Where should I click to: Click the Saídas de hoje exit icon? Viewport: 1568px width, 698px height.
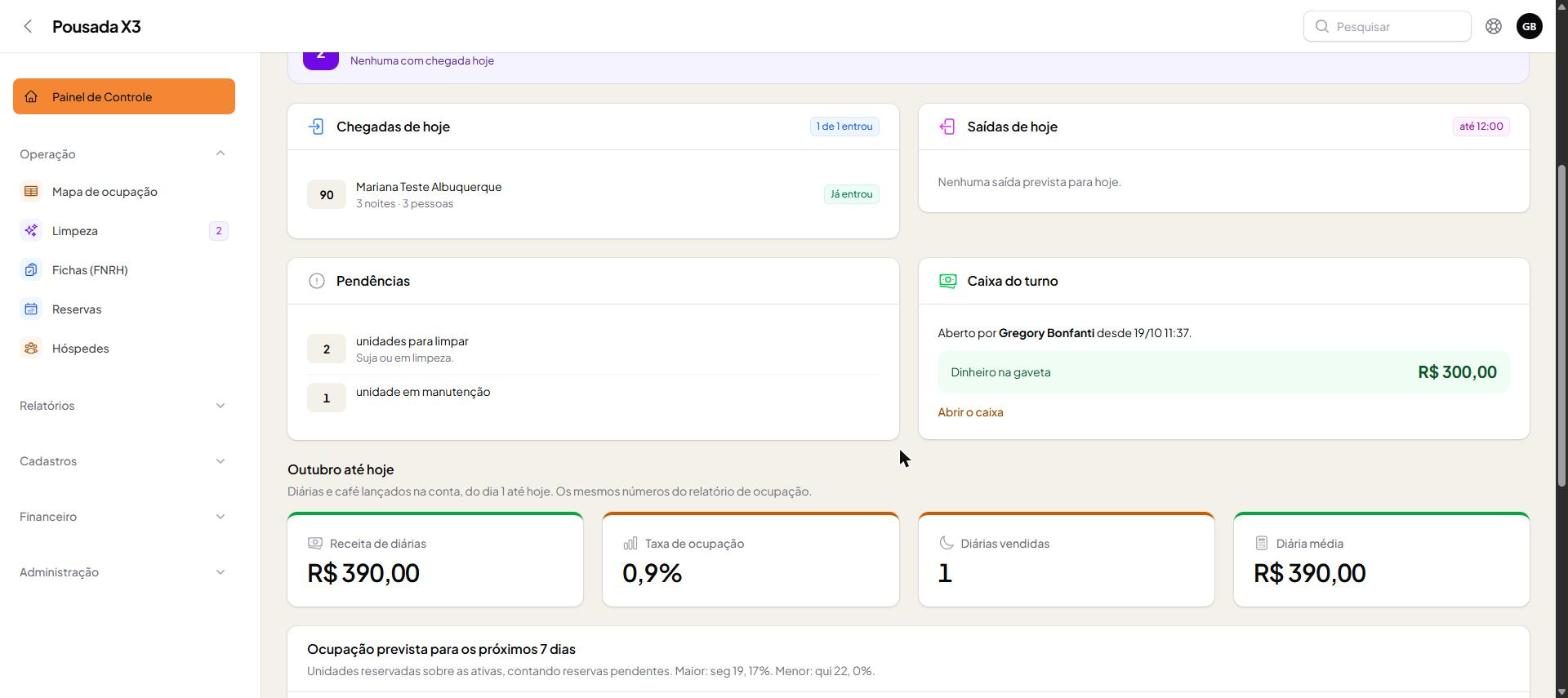click(x=947, y=127)
